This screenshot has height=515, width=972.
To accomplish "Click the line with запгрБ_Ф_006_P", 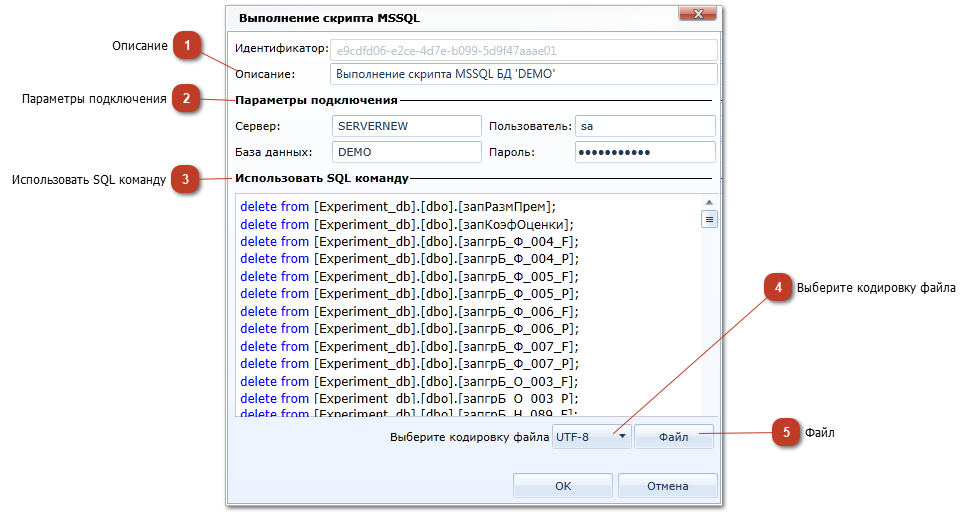I will pos(409,328).
